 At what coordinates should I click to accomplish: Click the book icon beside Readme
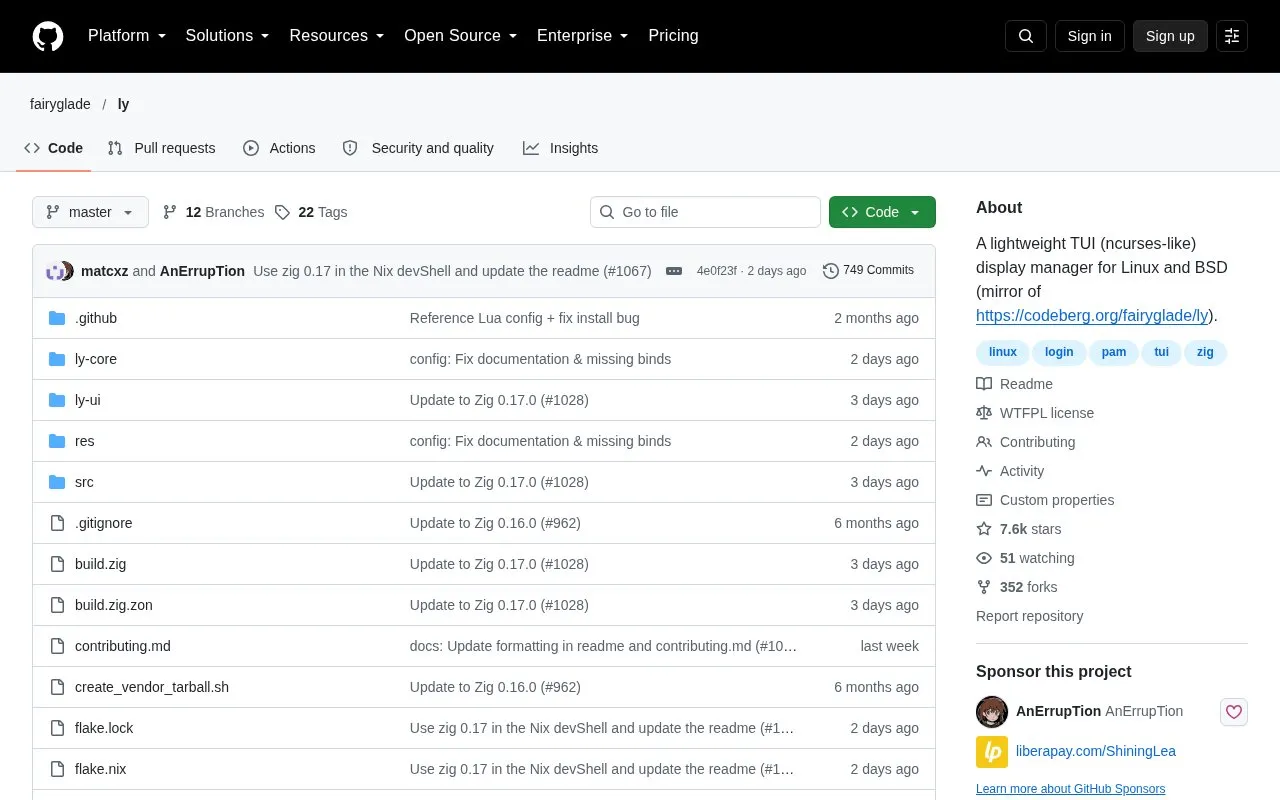(x=984, y=384)
